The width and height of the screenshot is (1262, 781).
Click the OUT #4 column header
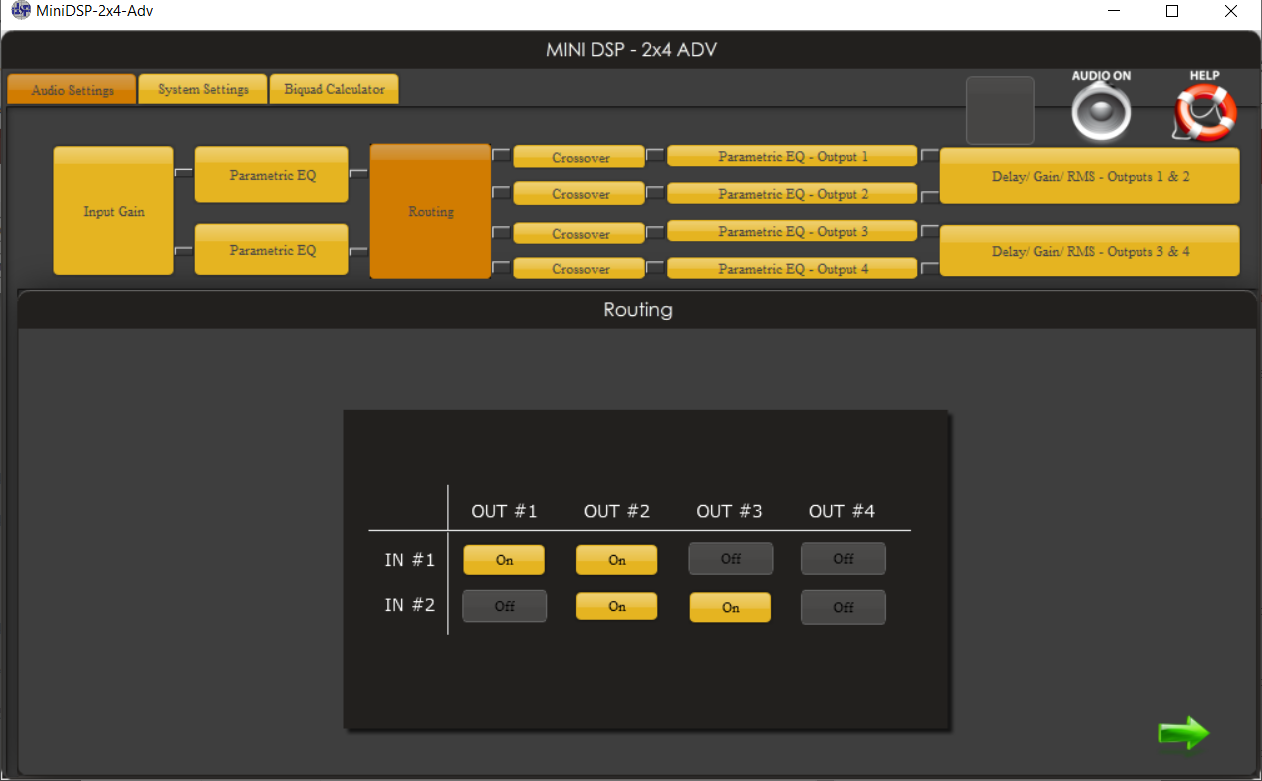coord(842,511)
